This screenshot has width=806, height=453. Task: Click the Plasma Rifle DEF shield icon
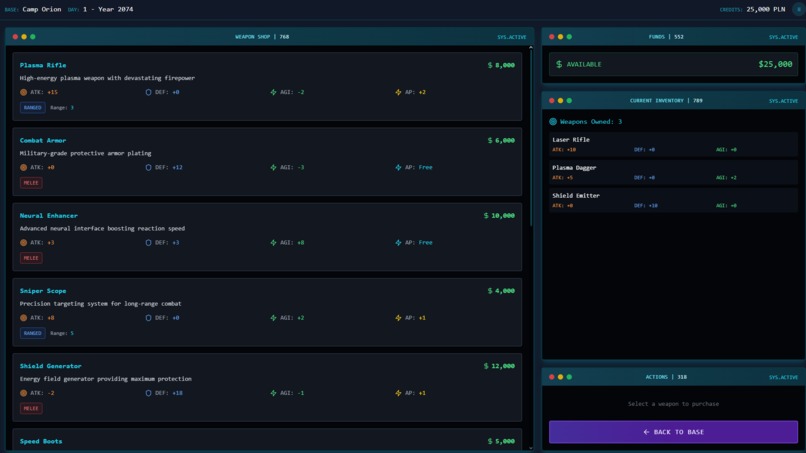pos(148,93)
